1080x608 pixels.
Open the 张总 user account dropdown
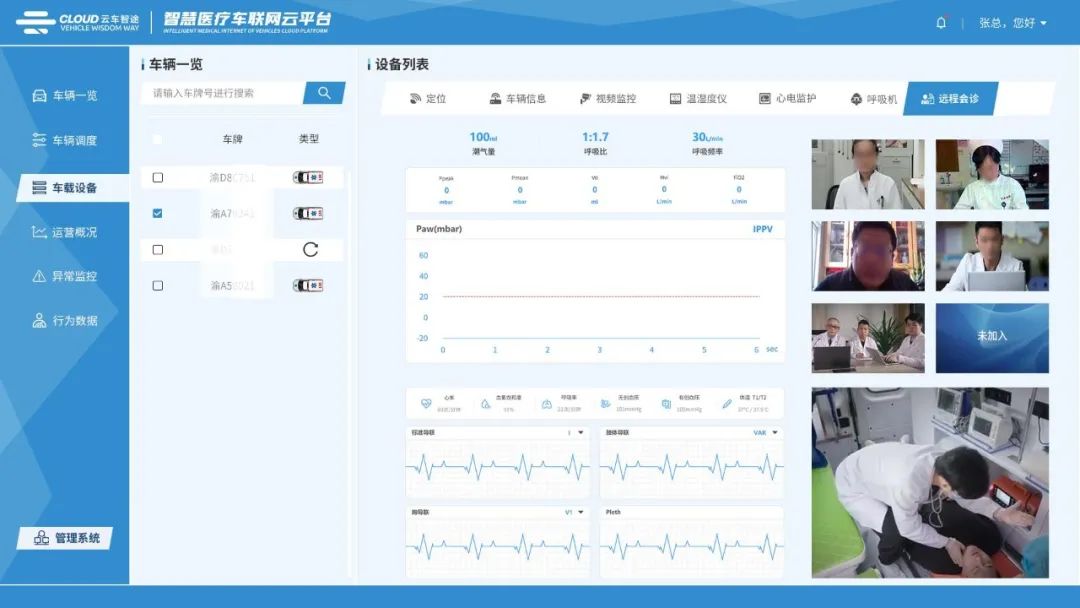click(x=1012, y=22)
